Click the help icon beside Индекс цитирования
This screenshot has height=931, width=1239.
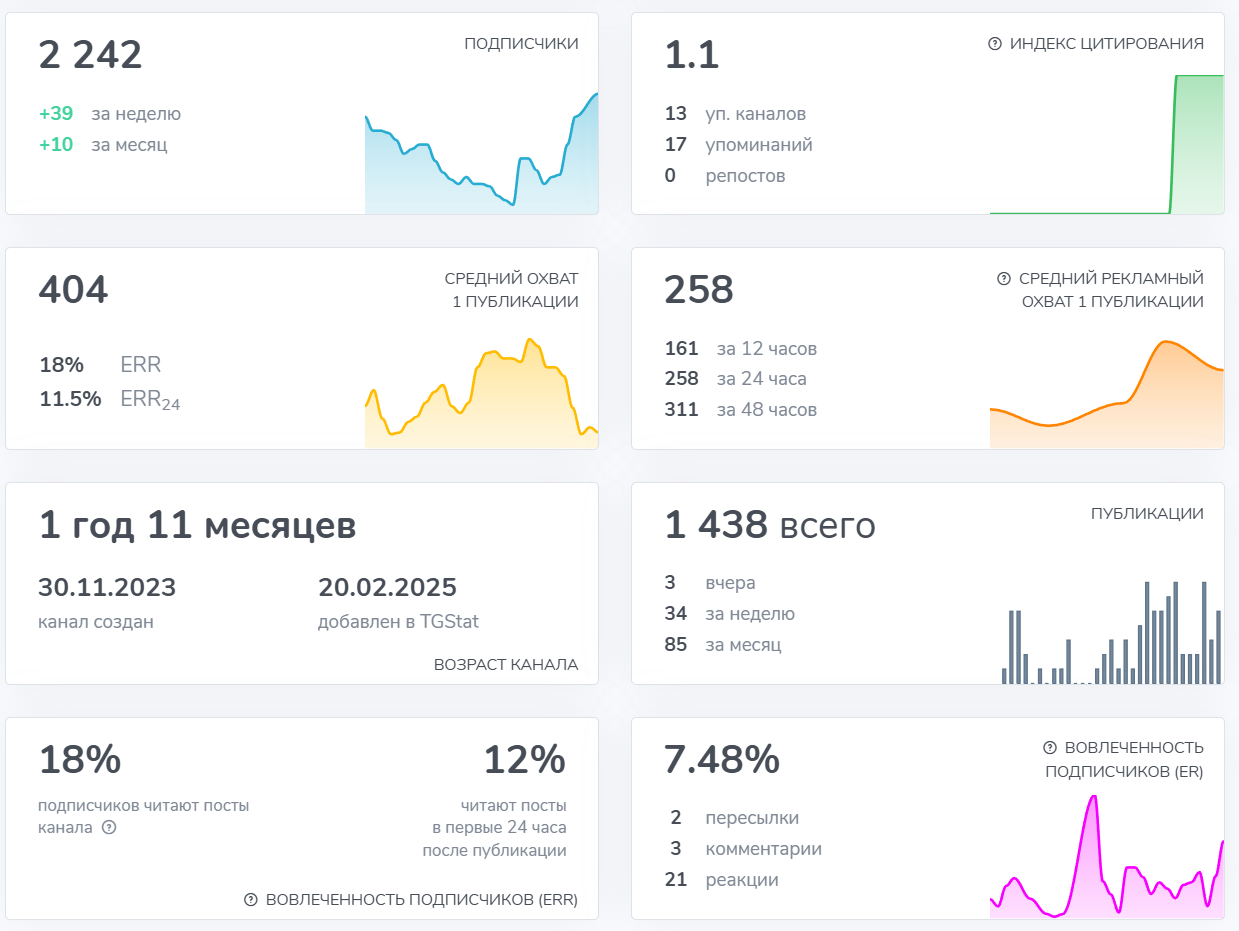[x=994, y=44]
